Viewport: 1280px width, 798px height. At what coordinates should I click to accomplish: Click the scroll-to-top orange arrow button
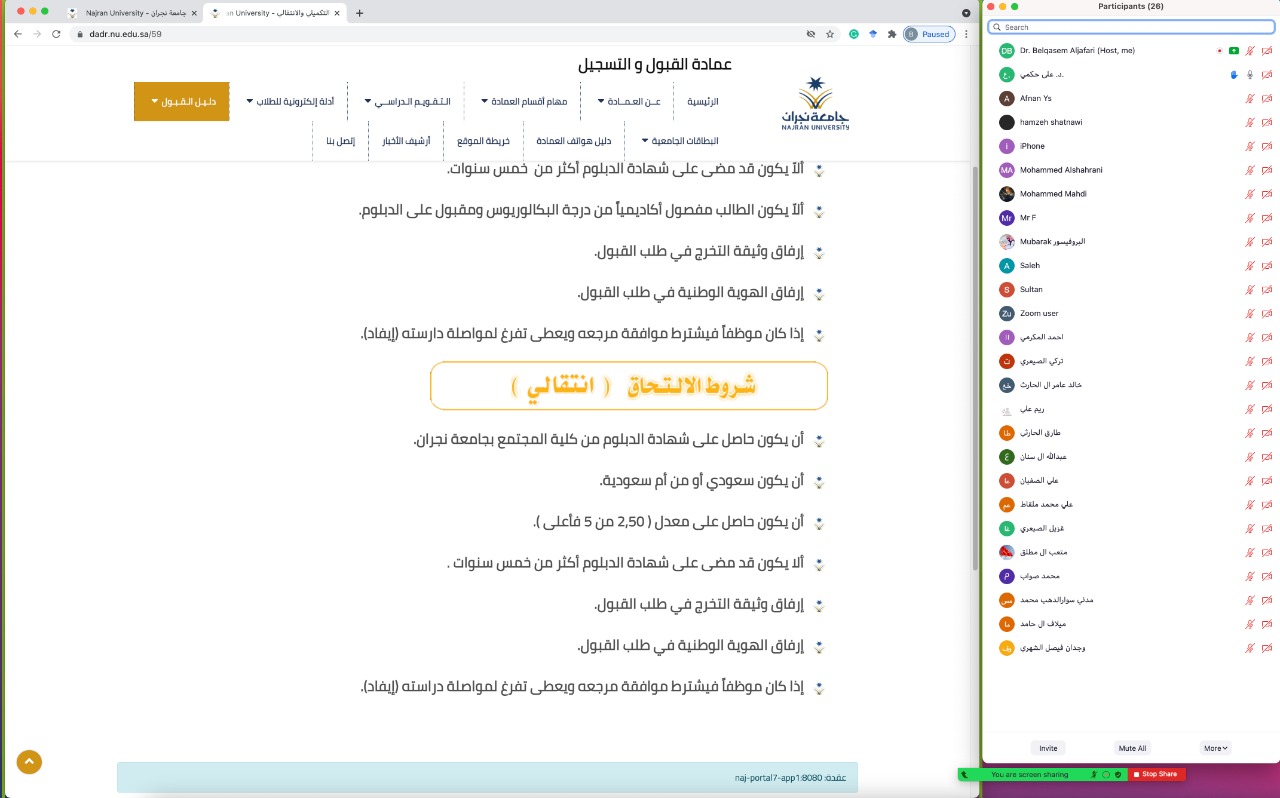tap(29, 762)
